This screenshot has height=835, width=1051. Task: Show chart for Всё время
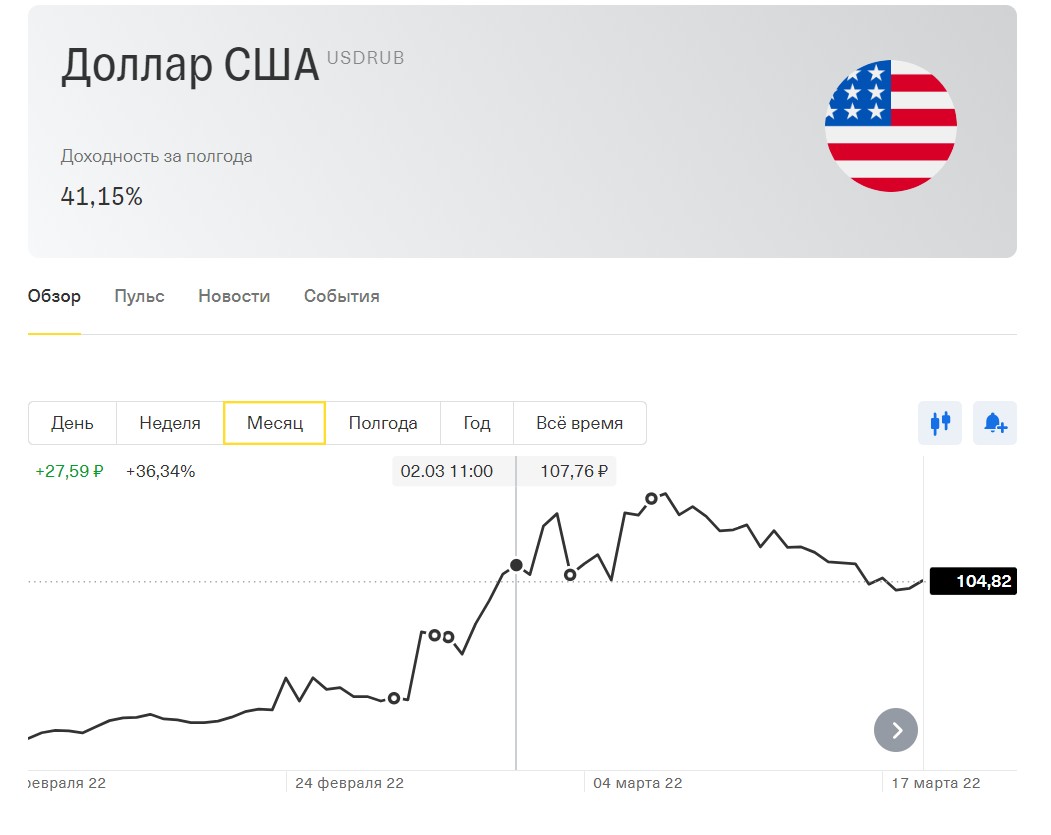pos(579,423)
